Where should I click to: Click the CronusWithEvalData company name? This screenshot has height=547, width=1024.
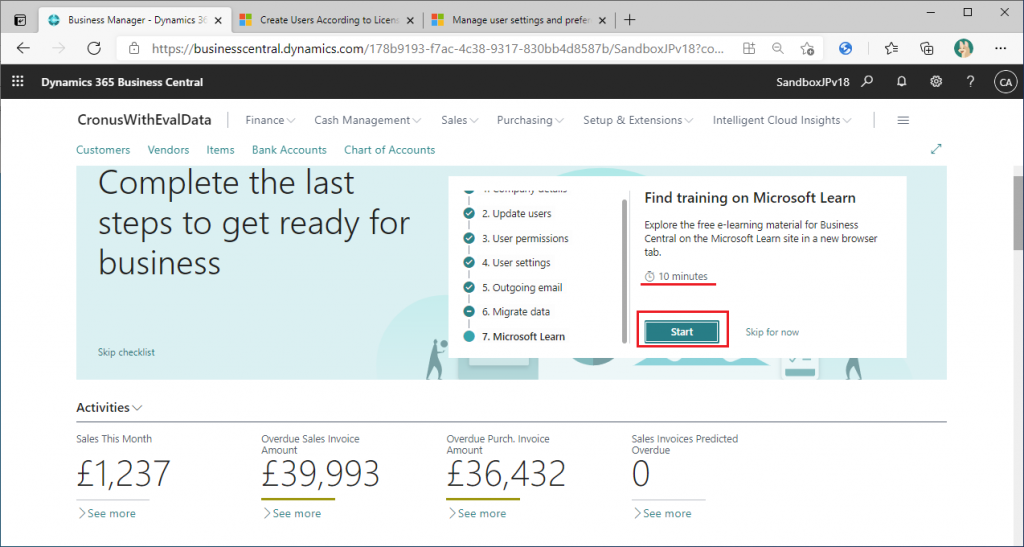click(144, 120)
